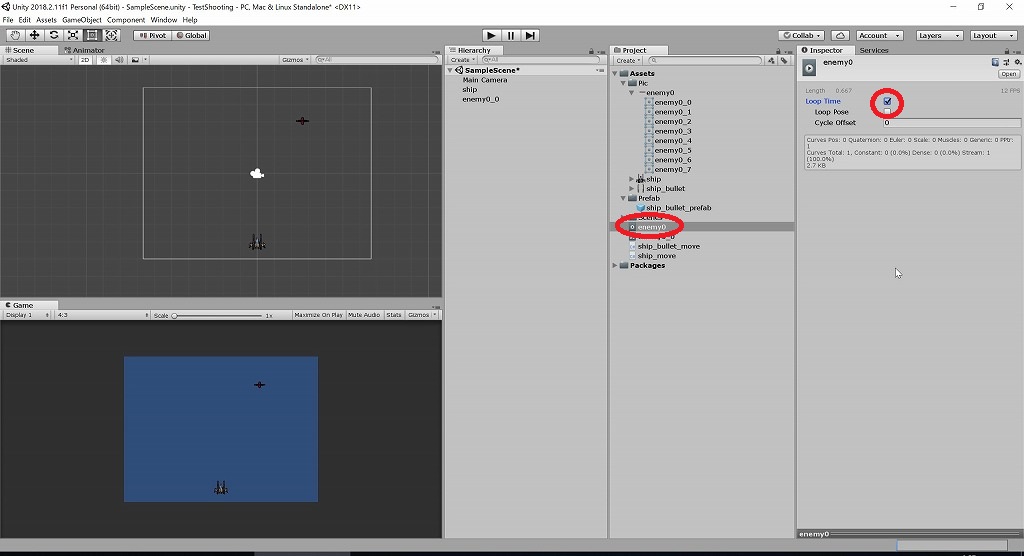1024x556 pixels.
Task: Collapse SampleScene in Hierarchy
Action: (x=450, y=70)
